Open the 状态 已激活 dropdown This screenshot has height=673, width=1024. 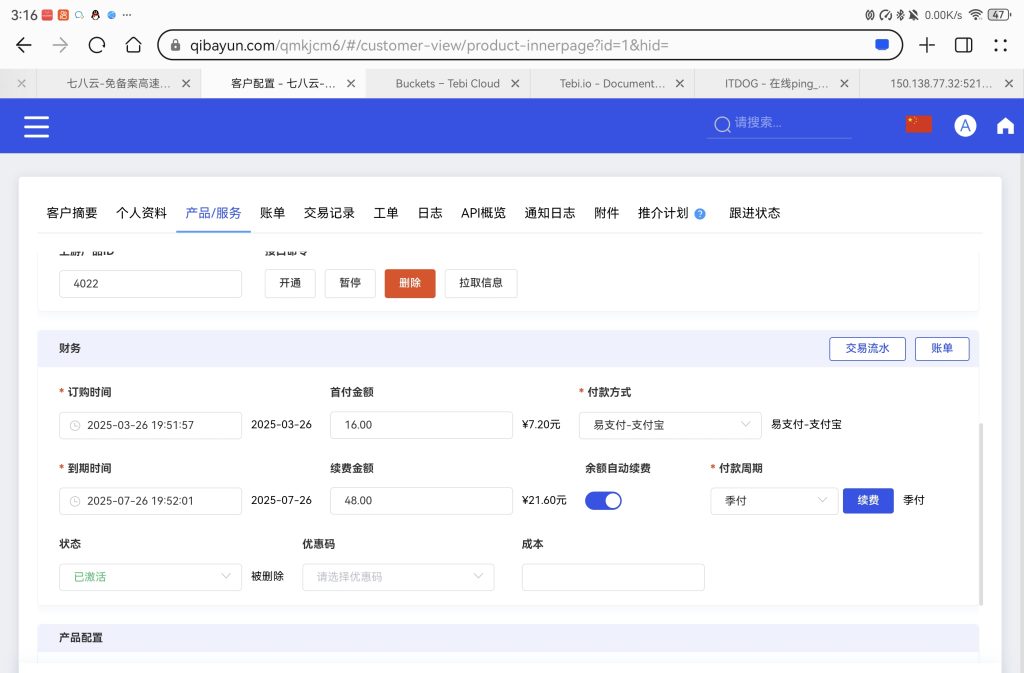tap(150, 577)
